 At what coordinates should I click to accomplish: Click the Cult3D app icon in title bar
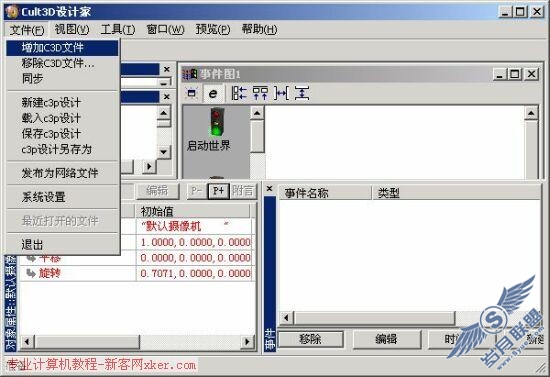coord(12,12)
